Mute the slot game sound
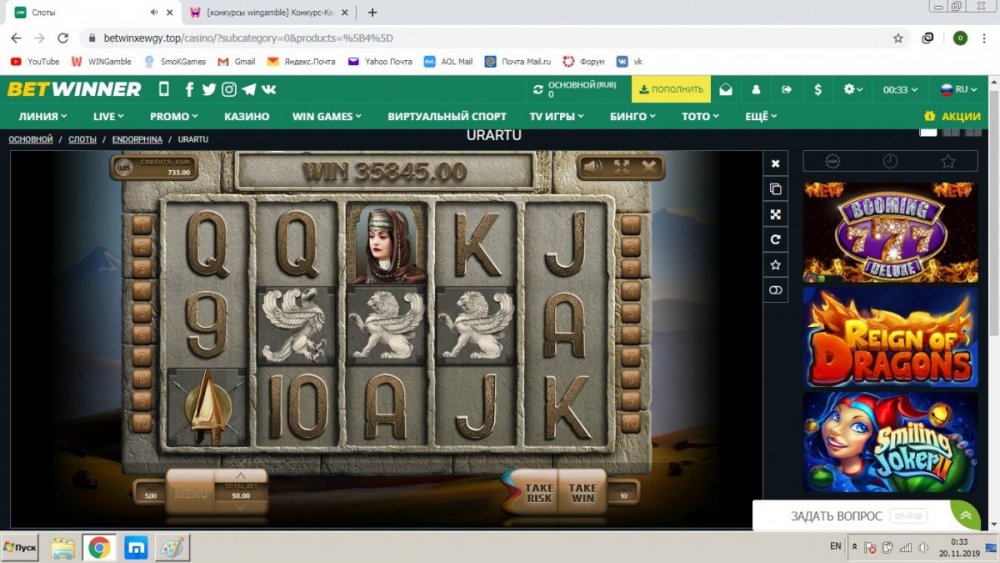This screenshot has width=1000, height=563. pyautogui.click(x=592, y=166)
